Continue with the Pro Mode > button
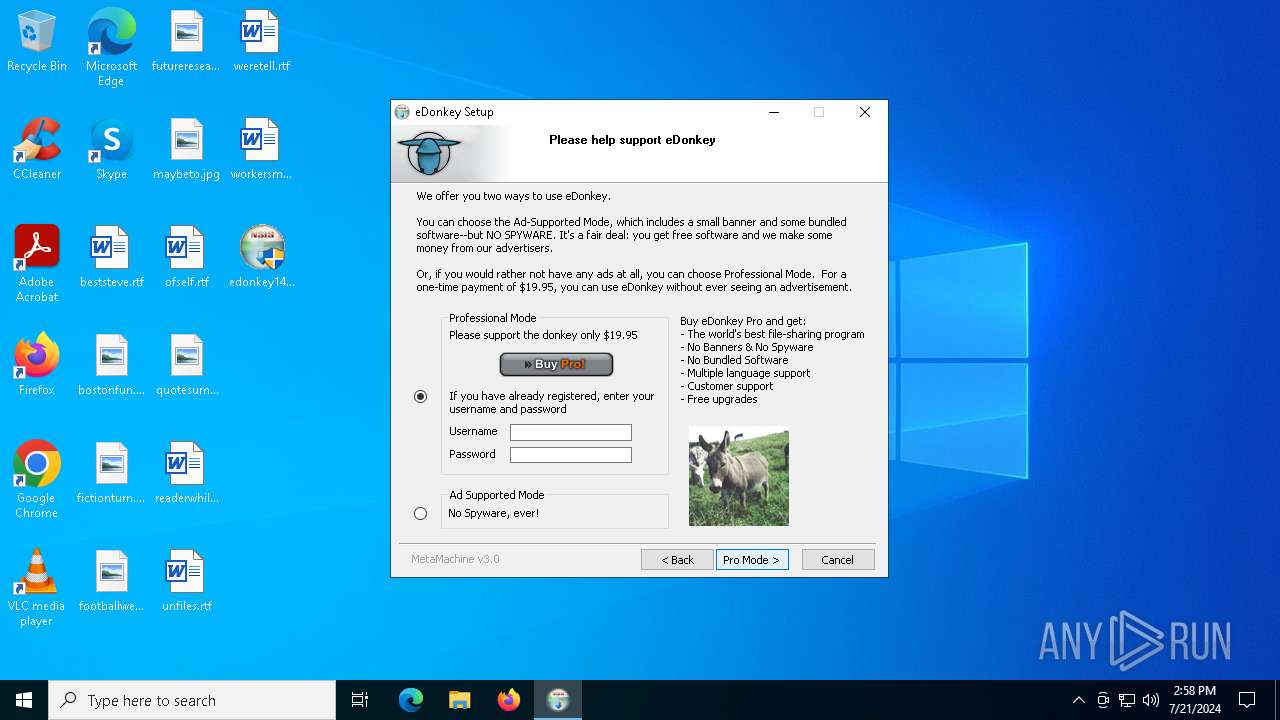The width and height of the screenshot is (1280, 720). tap(752, 560)
